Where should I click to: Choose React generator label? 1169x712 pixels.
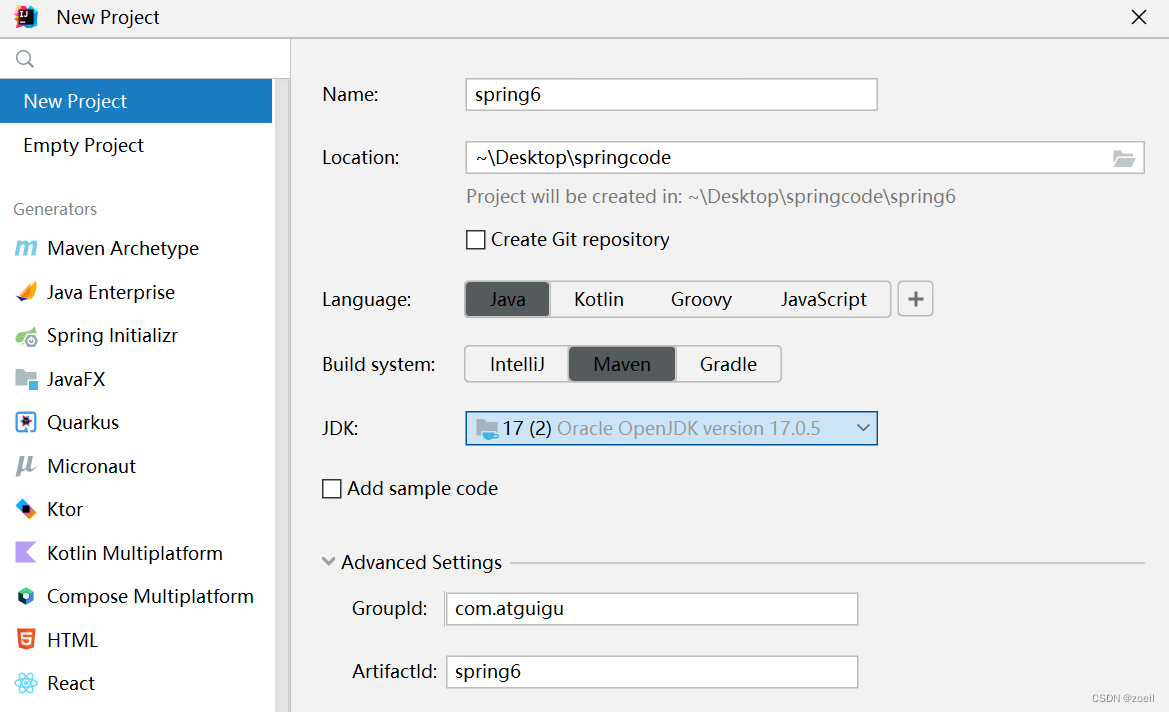click(71, 684)
